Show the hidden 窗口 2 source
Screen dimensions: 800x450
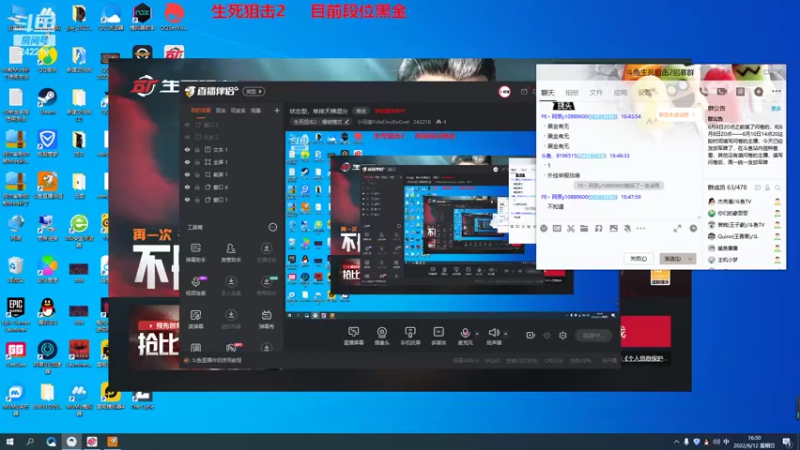coord(187,125)
